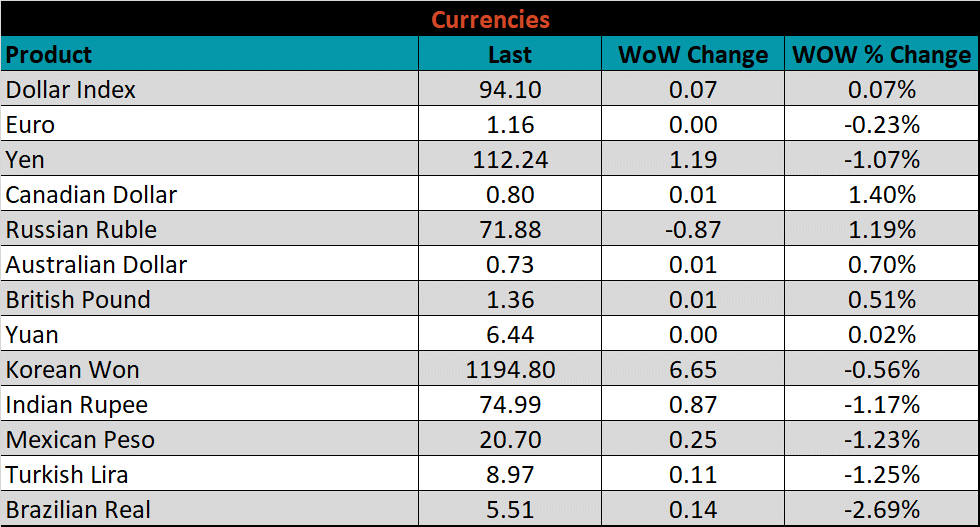Click the WoW Change column header
Image resolution: width=980 pixels, height=527 pixels.
693,54
